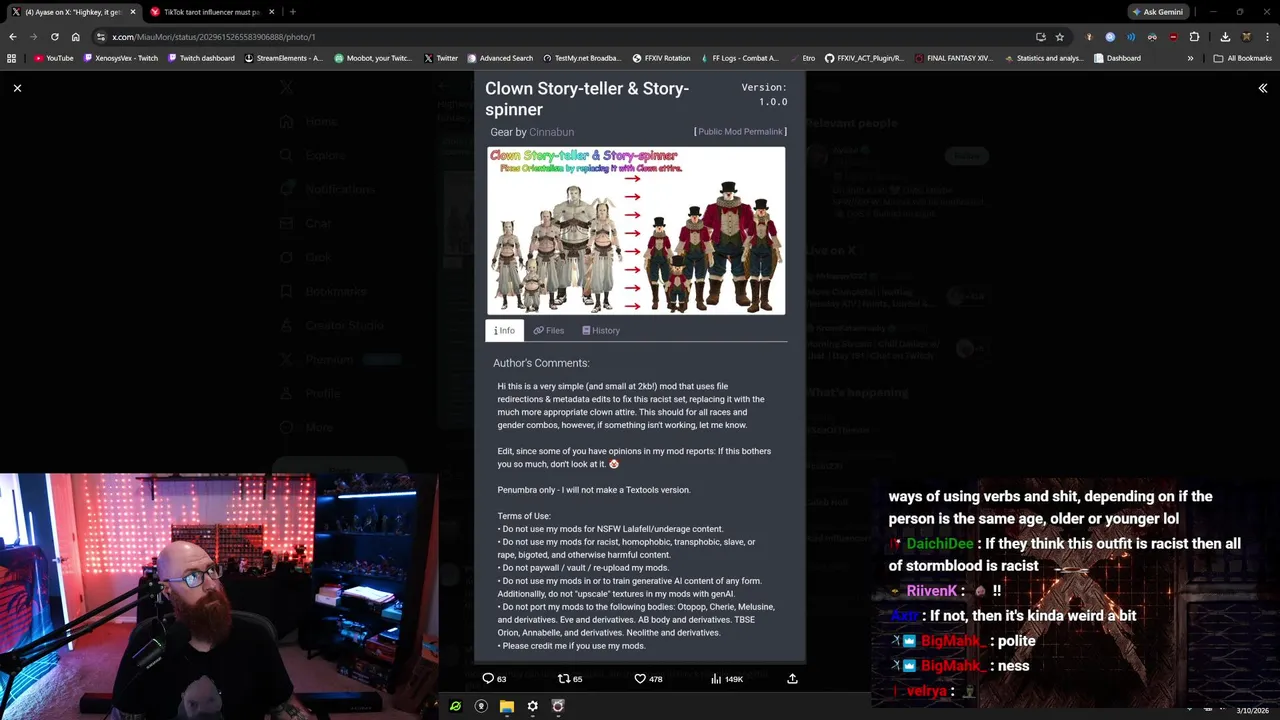Click the 'Public Mod Permalink' text in the image
The image size is (1280, 720).
click(x=740, y=132)
